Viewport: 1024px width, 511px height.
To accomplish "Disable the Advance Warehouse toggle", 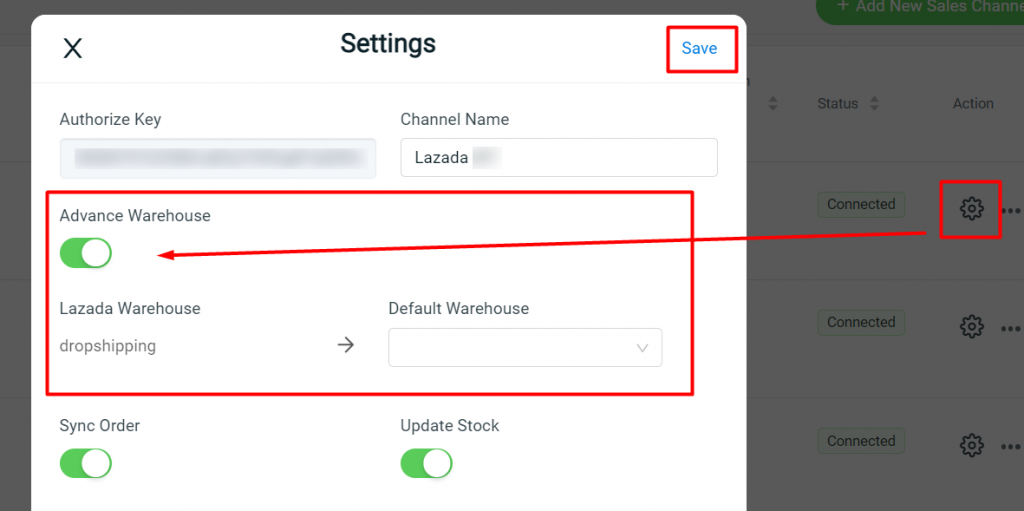I will (x=86, y=253).
